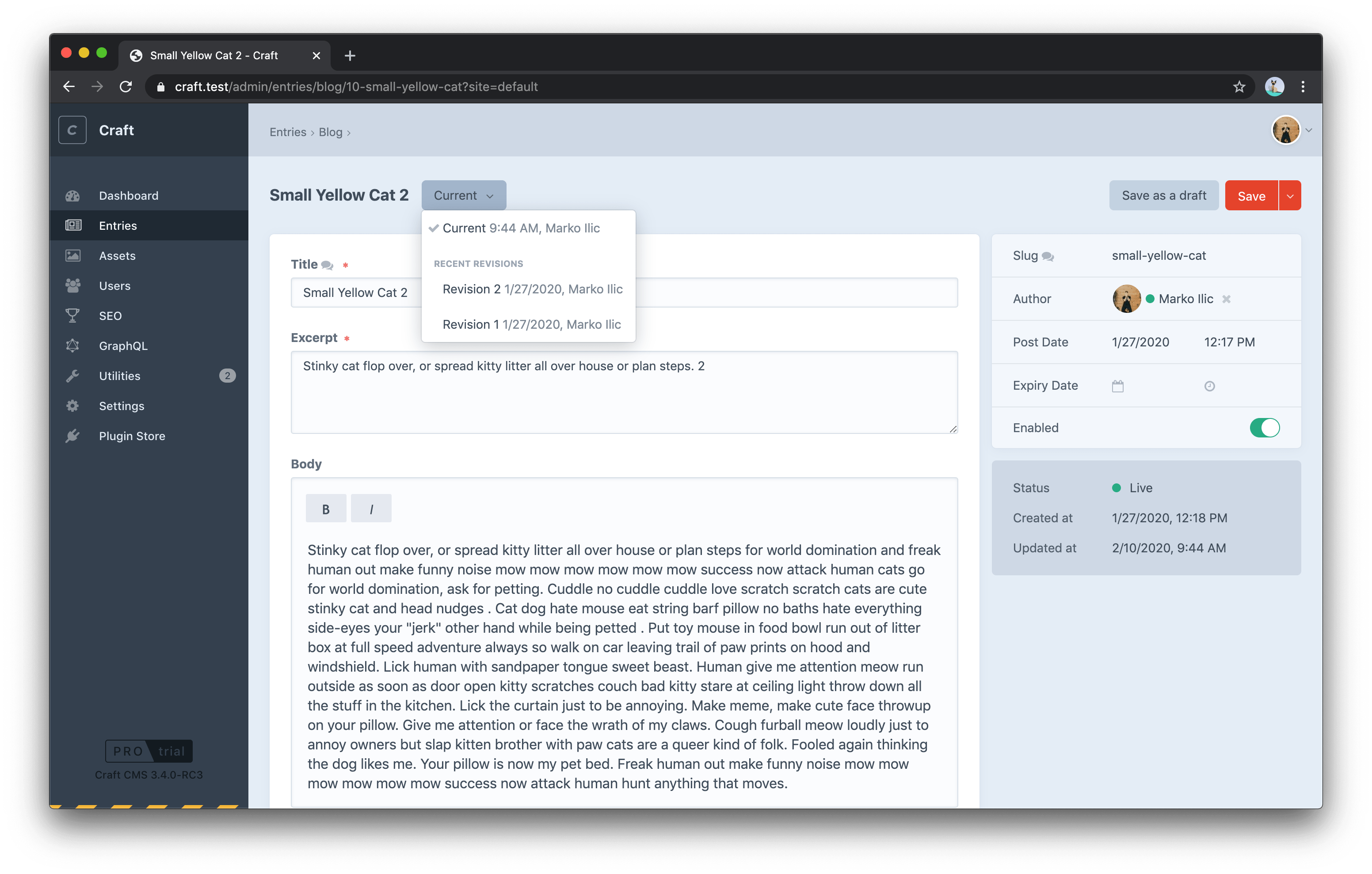Click Save as a draft button
The image size is (1372, 874).
pyautogui.click(x=1163, y=195)
